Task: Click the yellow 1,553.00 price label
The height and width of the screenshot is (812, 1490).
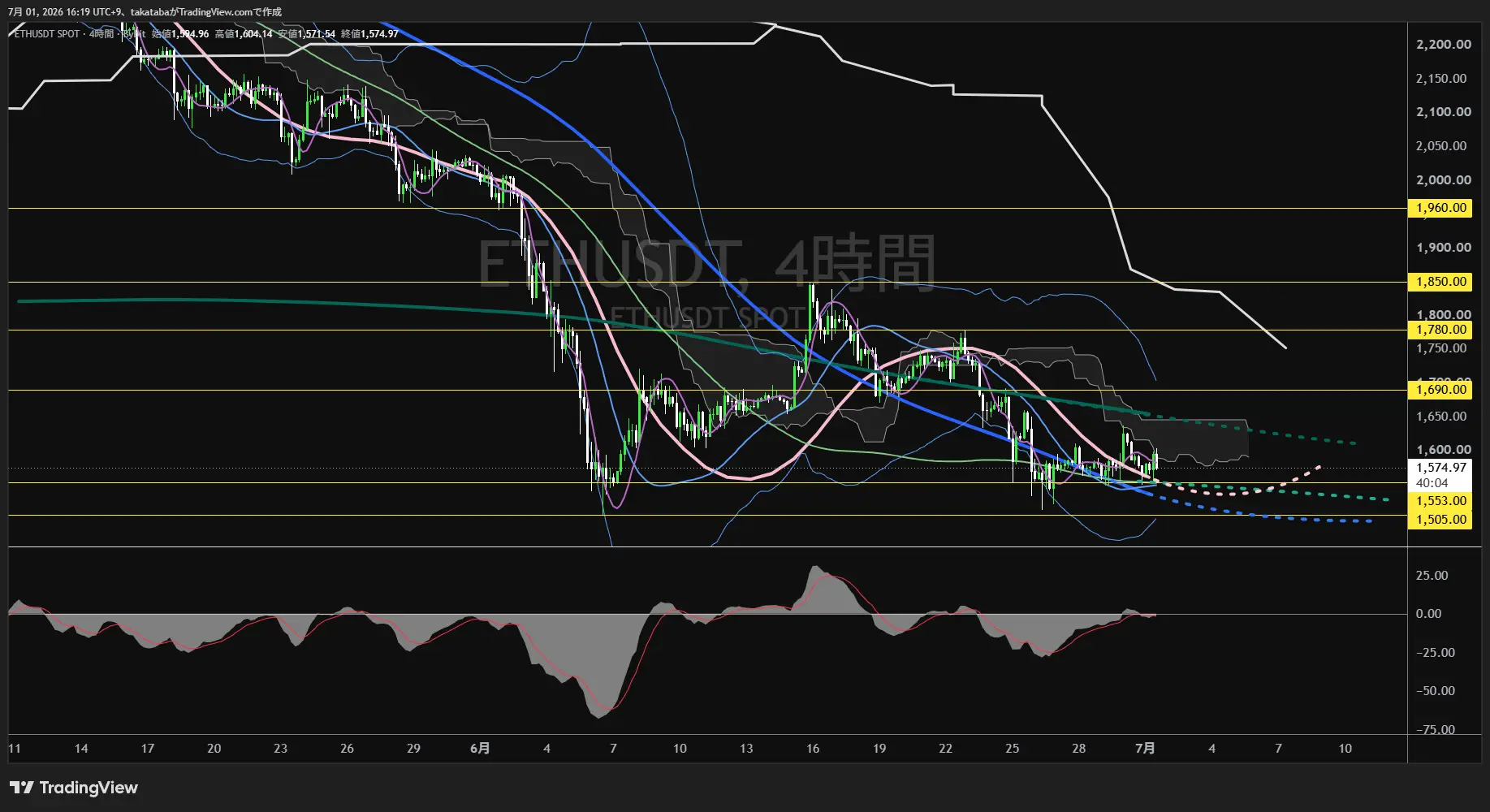Action: [1441, 501]
